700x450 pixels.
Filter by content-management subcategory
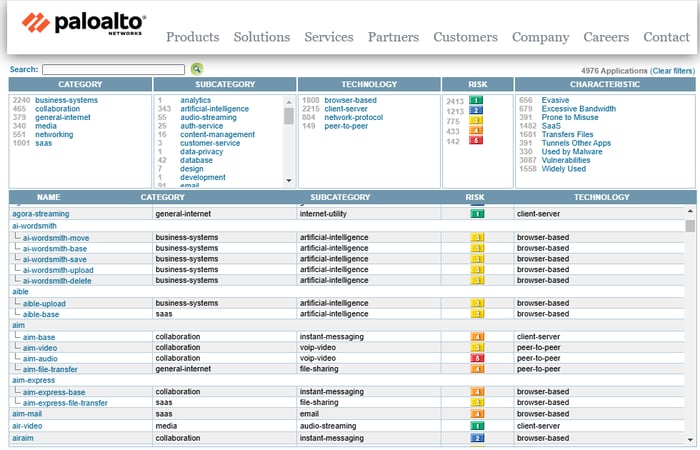tap(217, 134)
